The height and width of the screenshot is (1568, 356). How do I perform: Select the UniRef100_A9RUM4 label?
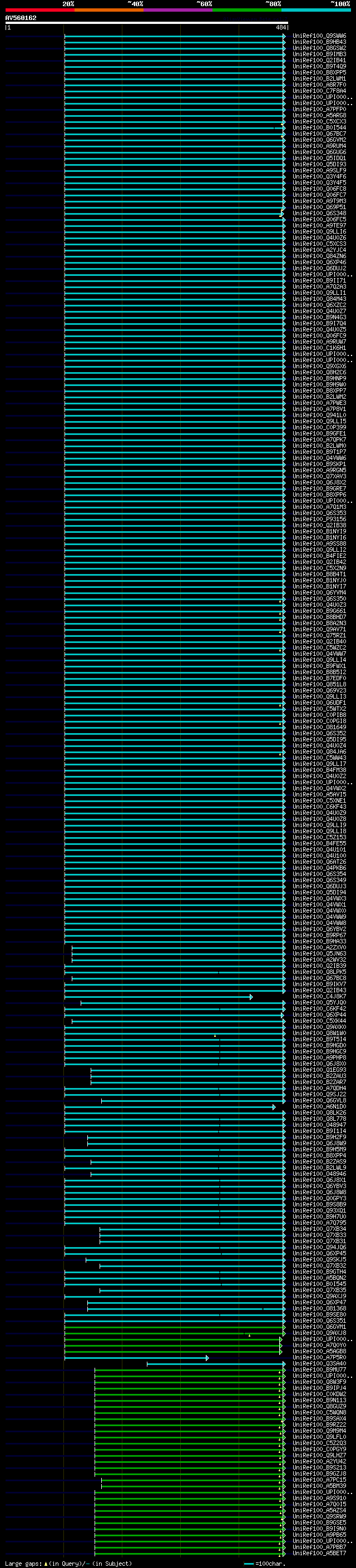[319, 146]
